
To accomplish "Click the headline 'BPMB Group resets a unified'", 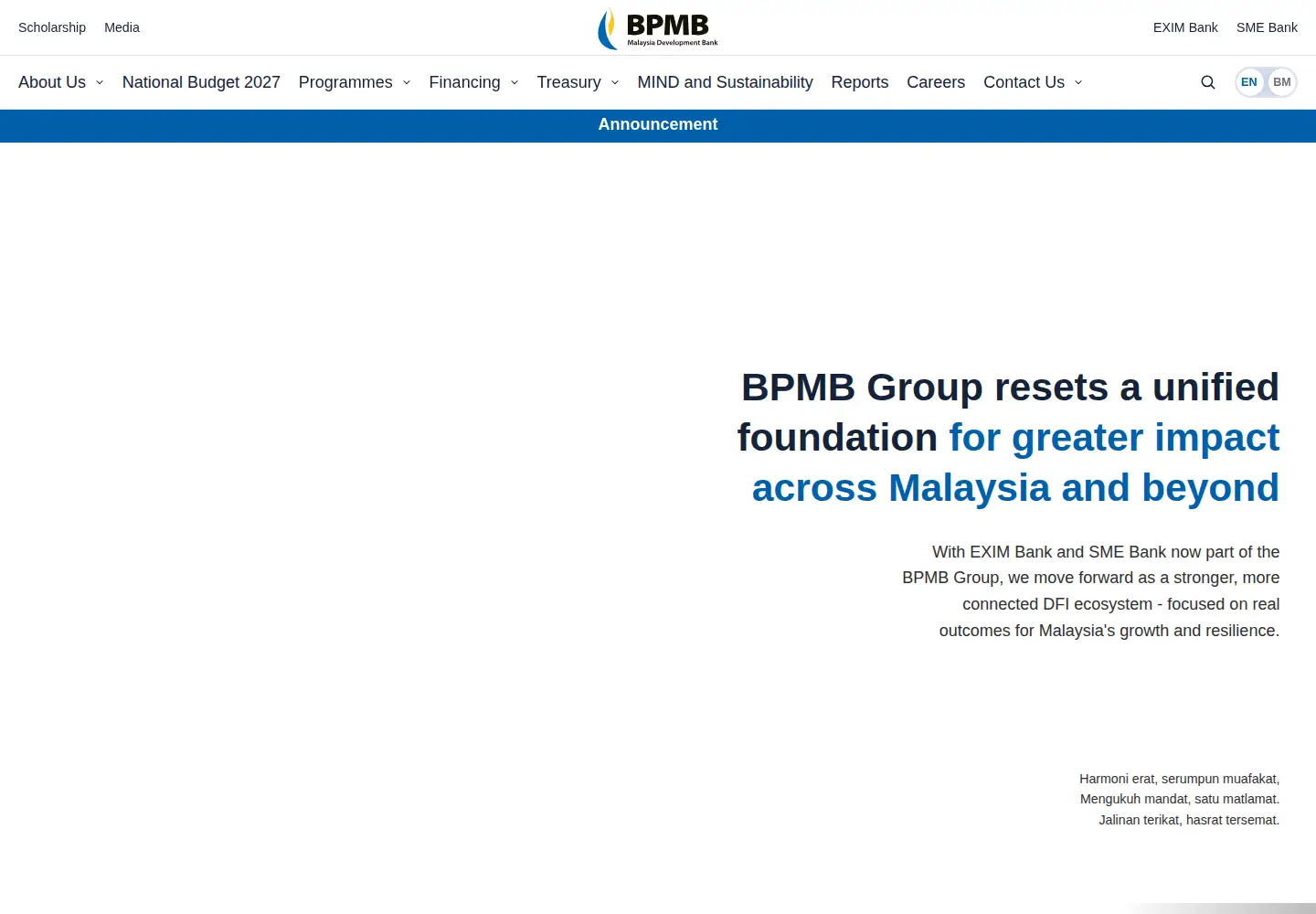I will tap(1010, 388).
